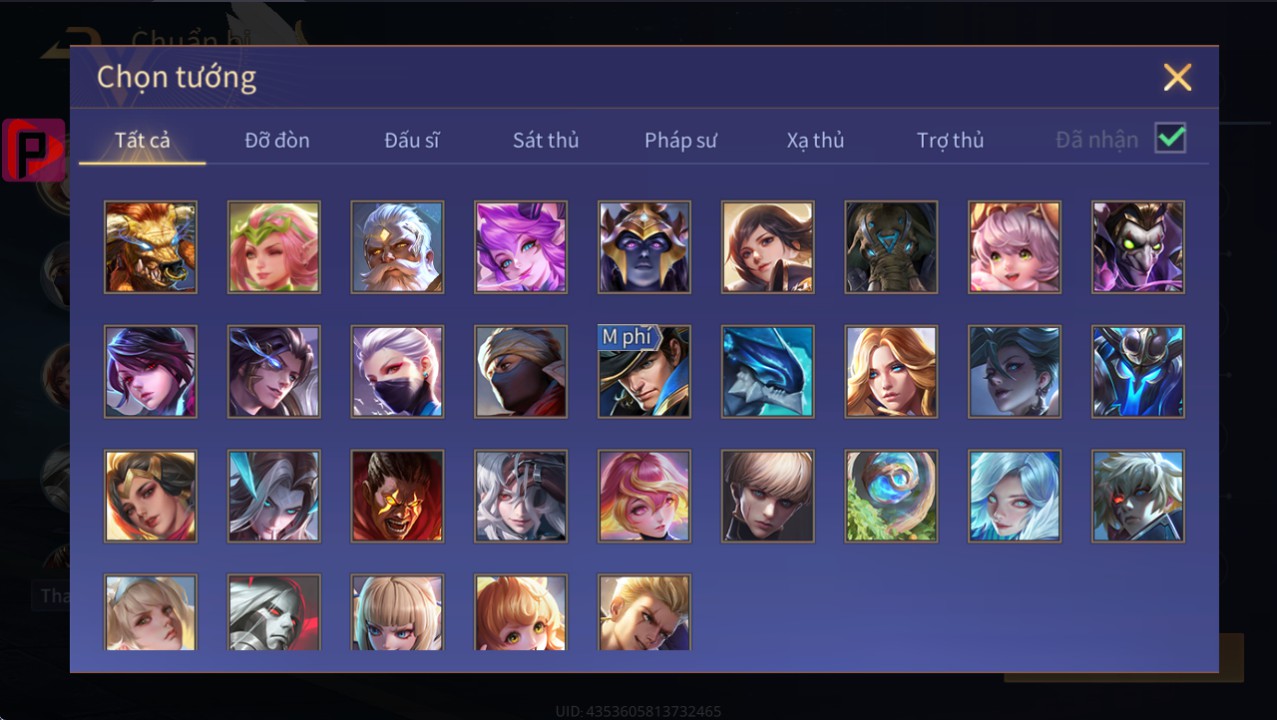
Task: Close the Chọn tướng dialog
Action: tap(1177, 77)
